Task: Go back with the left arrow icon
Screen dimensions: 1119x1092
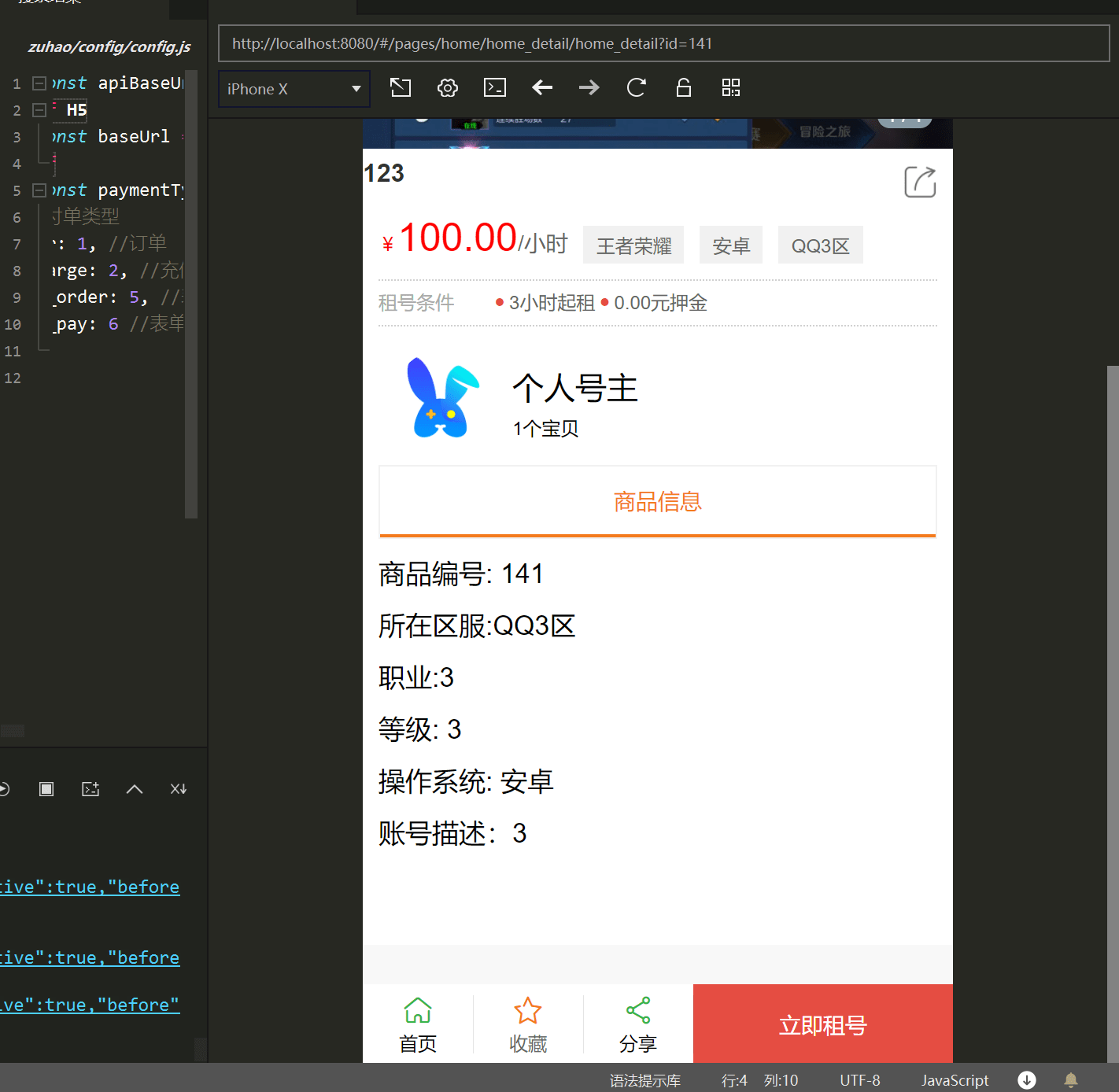Action: point(542,87)
